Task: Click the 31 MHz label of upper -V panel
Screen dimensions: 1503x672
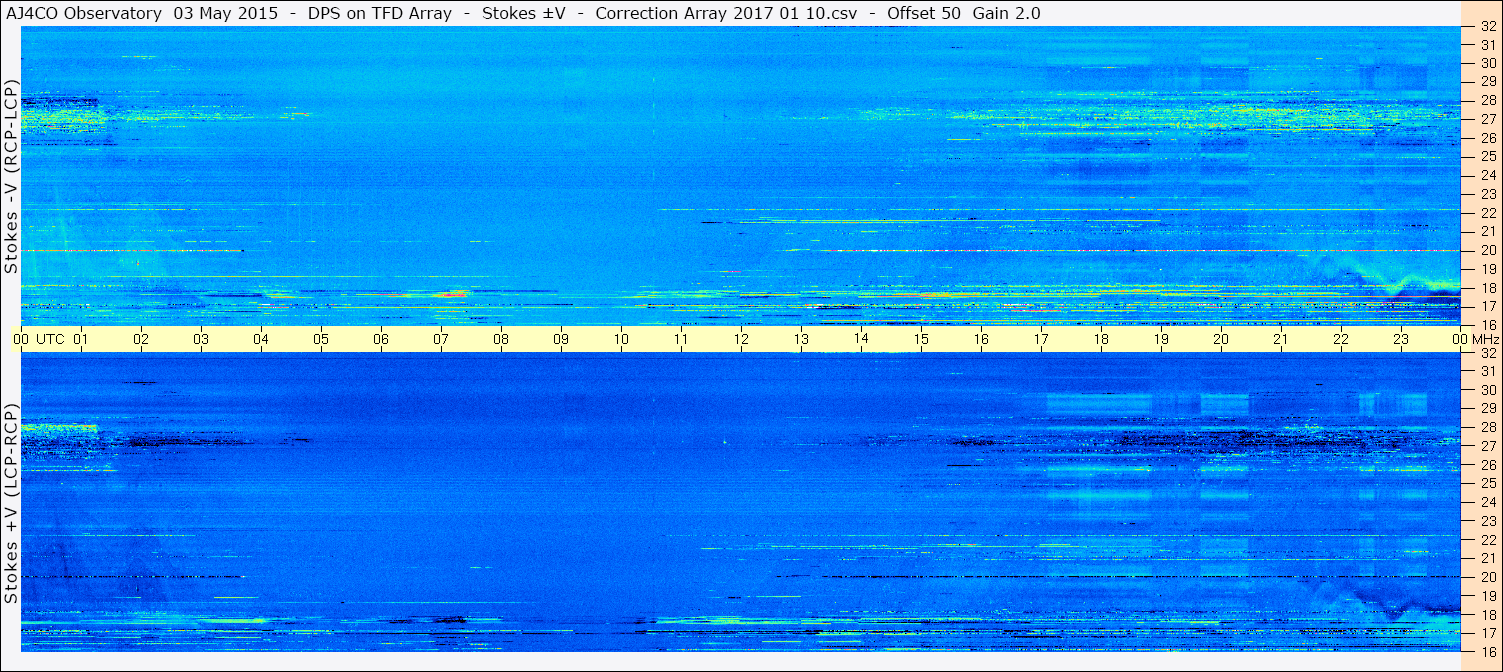Action: point(1487,45)
